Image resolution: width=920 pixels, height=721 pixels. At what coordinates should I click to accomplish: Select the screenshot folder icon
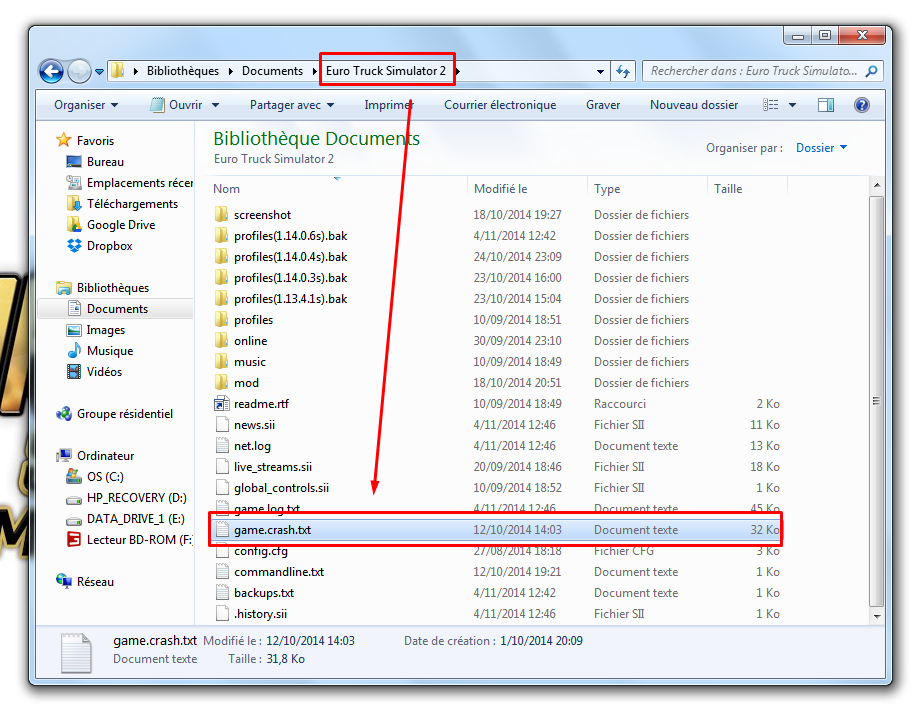point(221,215)
